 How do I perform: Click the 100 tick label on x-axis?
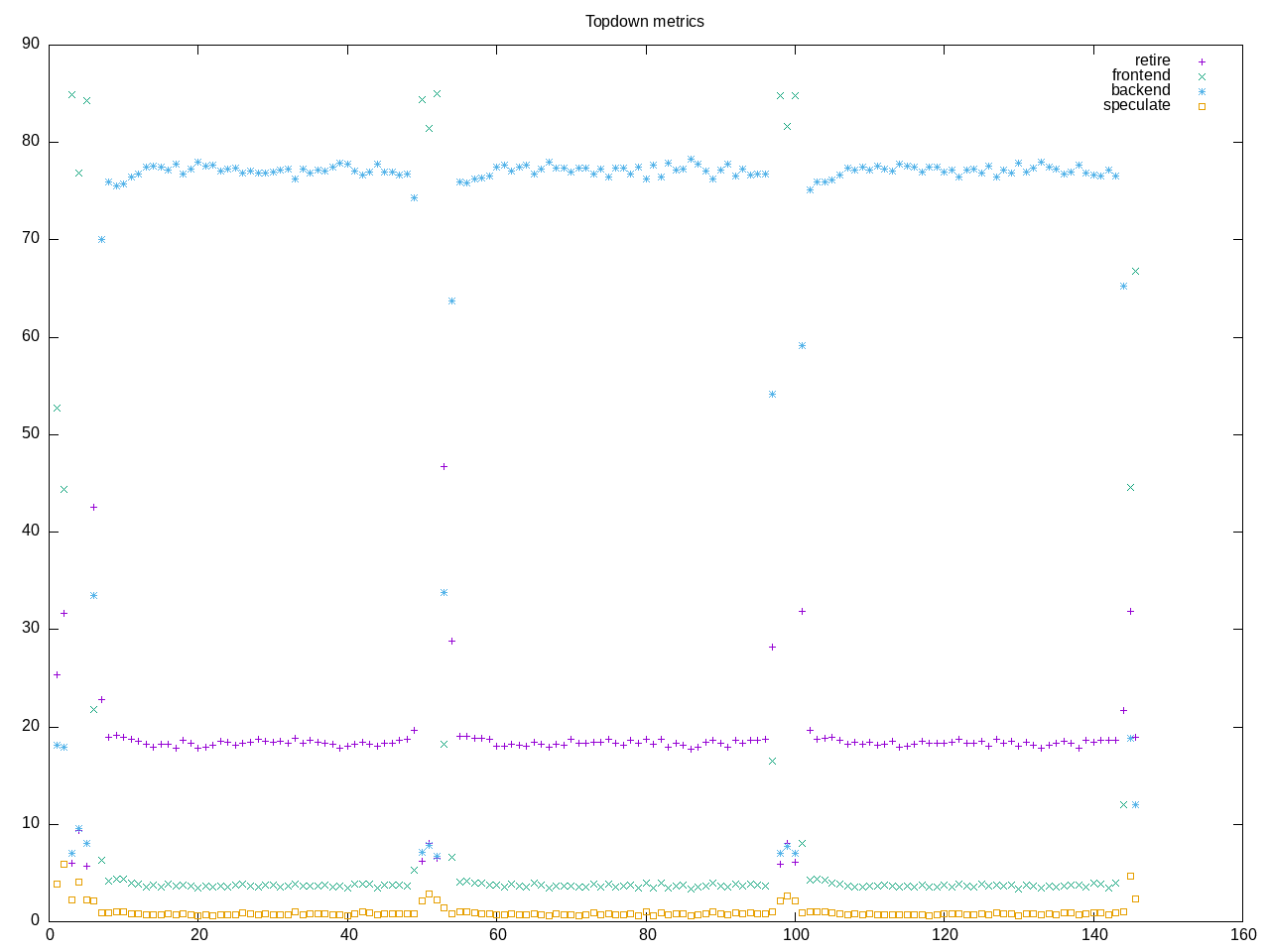pyautogui.click(x=796, y=935)
